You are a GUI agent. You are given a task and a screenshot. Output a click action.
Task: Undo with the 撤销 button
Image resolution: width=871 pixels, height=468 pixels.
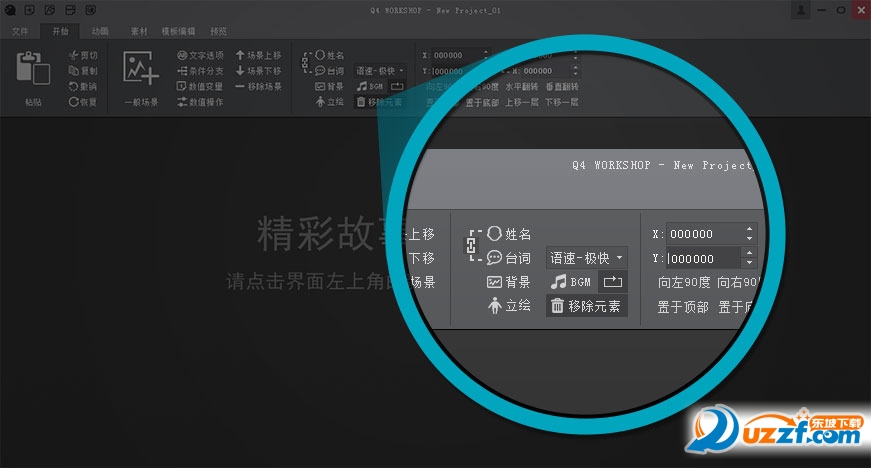[x=83, y=86]
